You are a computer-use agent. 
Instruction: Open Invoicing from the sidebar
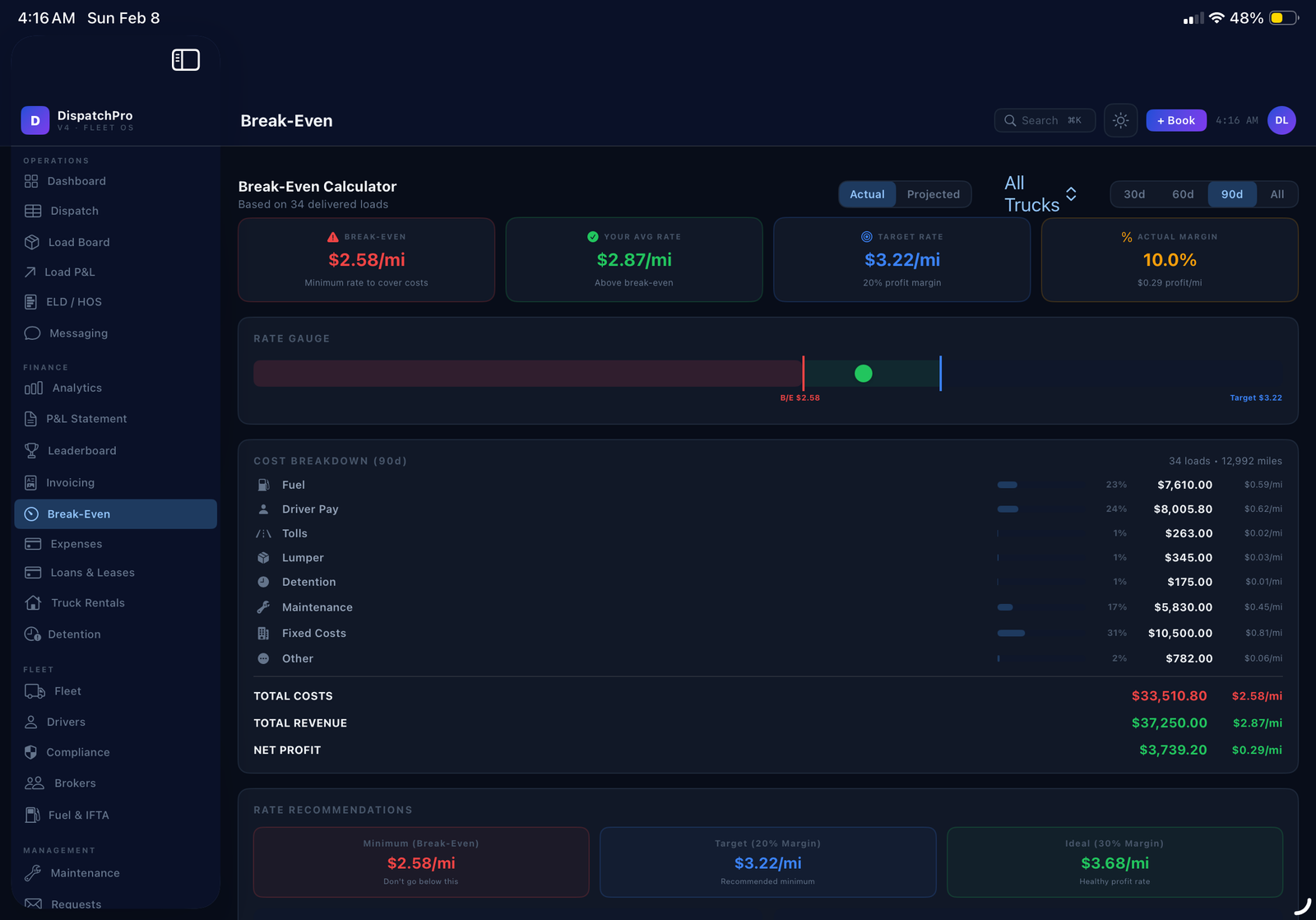tap(70, 483)
